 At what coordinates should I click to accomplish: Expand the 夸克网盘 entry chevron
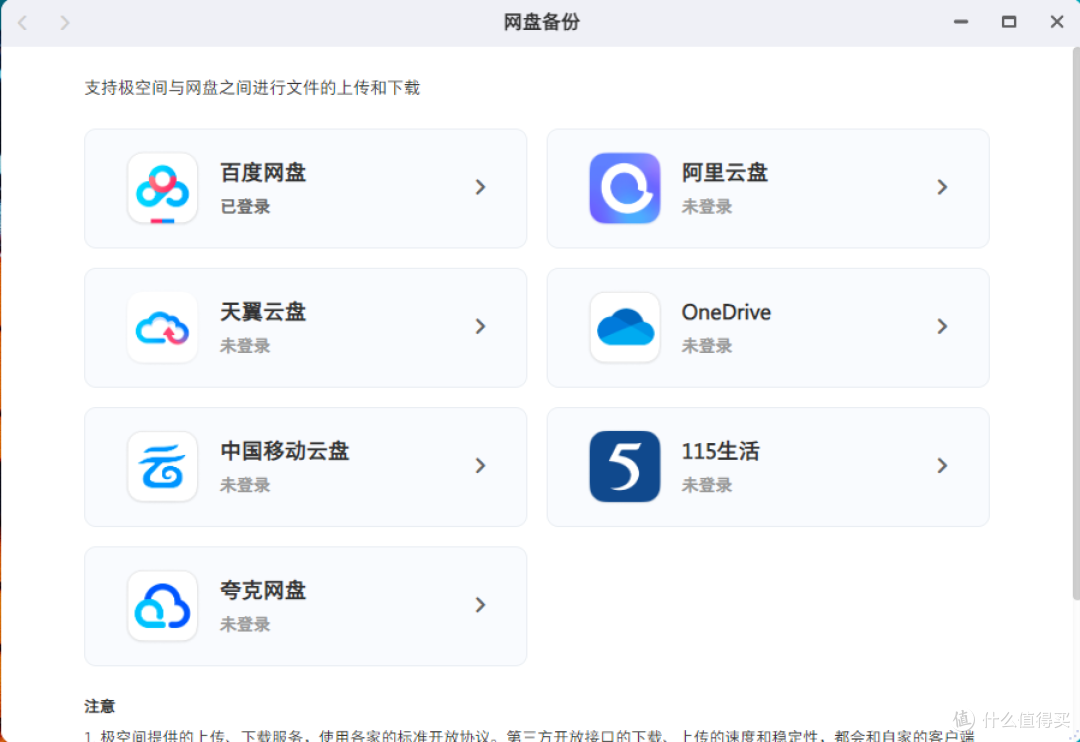[480, 604]
